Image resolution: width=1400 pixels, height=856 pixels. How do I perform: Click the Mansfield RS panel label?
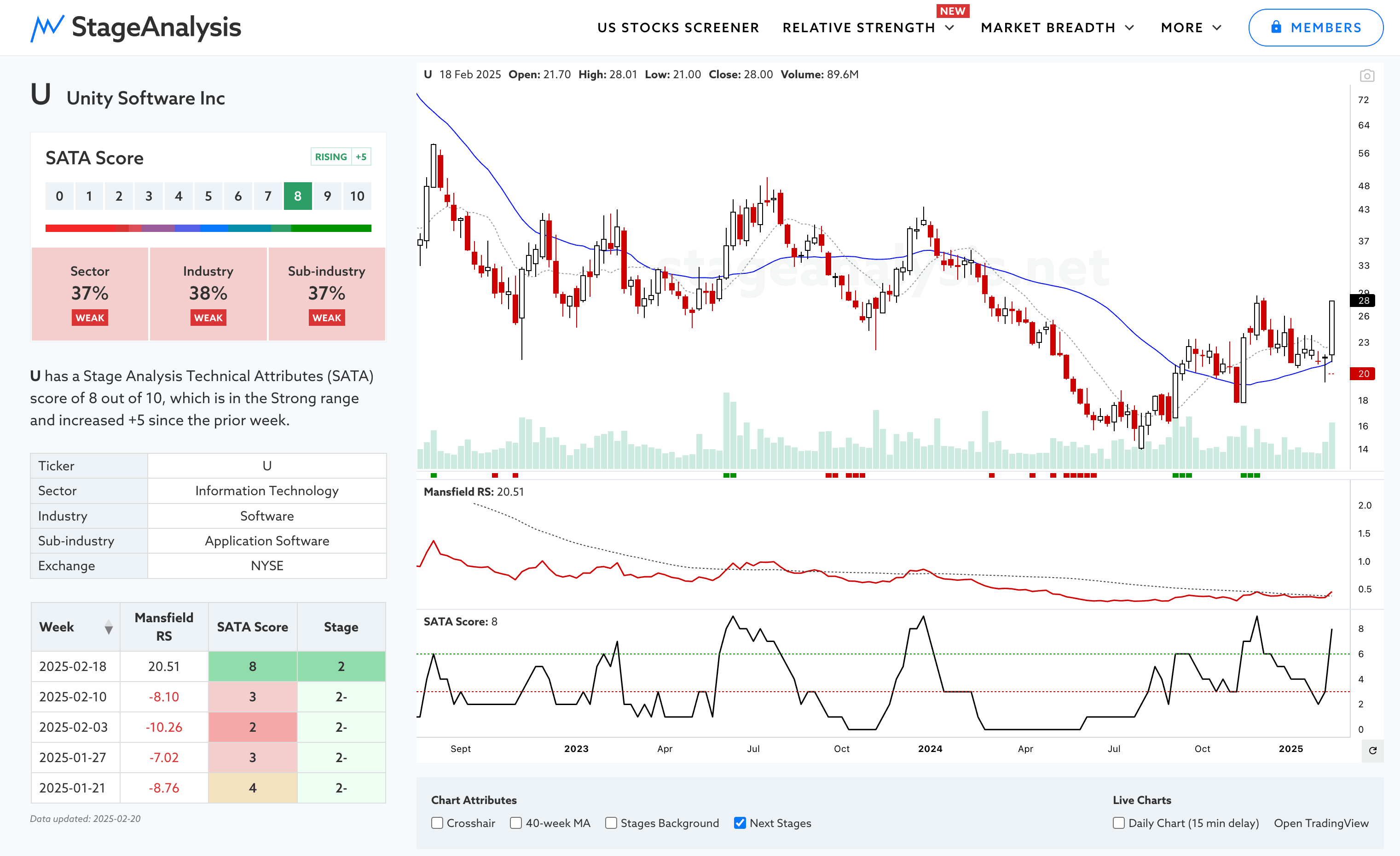click(473, 492)
